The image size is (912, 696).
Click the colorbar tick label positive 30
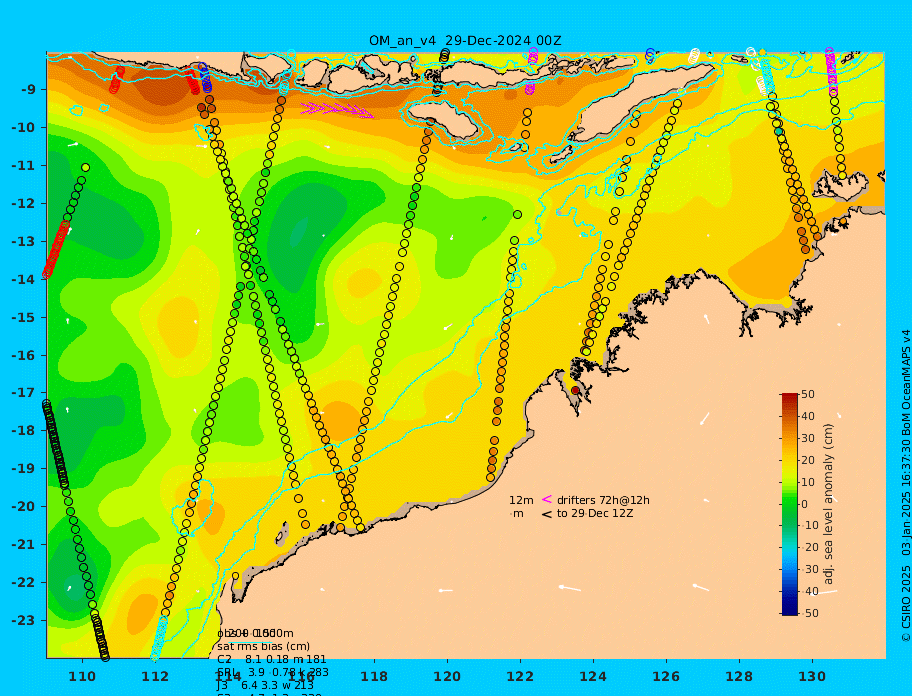(808, 438)
